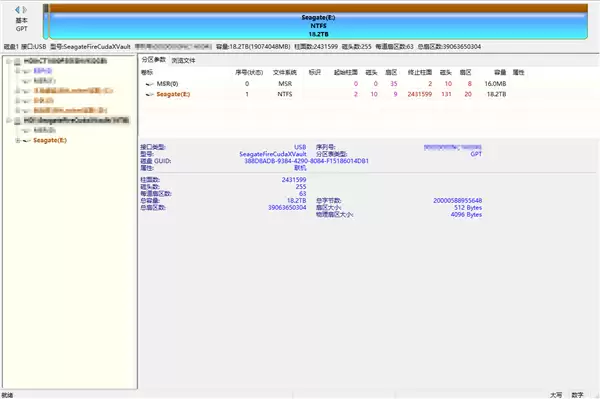Click the 16.0MB capacity cell
This screenshot has height=399, width=600.
click(x=495, y=84)
